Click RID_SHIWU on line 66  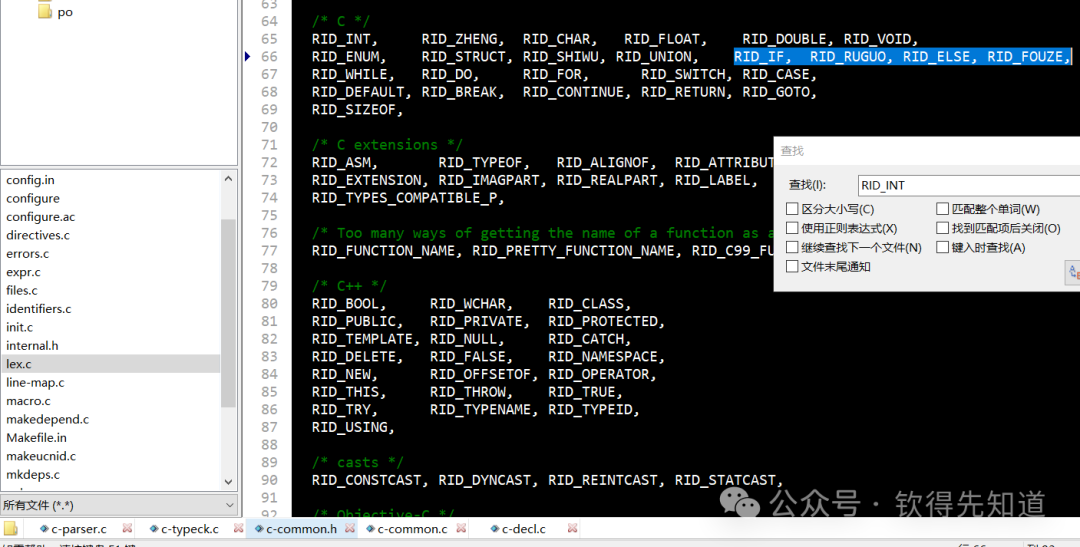pos(561,56)
